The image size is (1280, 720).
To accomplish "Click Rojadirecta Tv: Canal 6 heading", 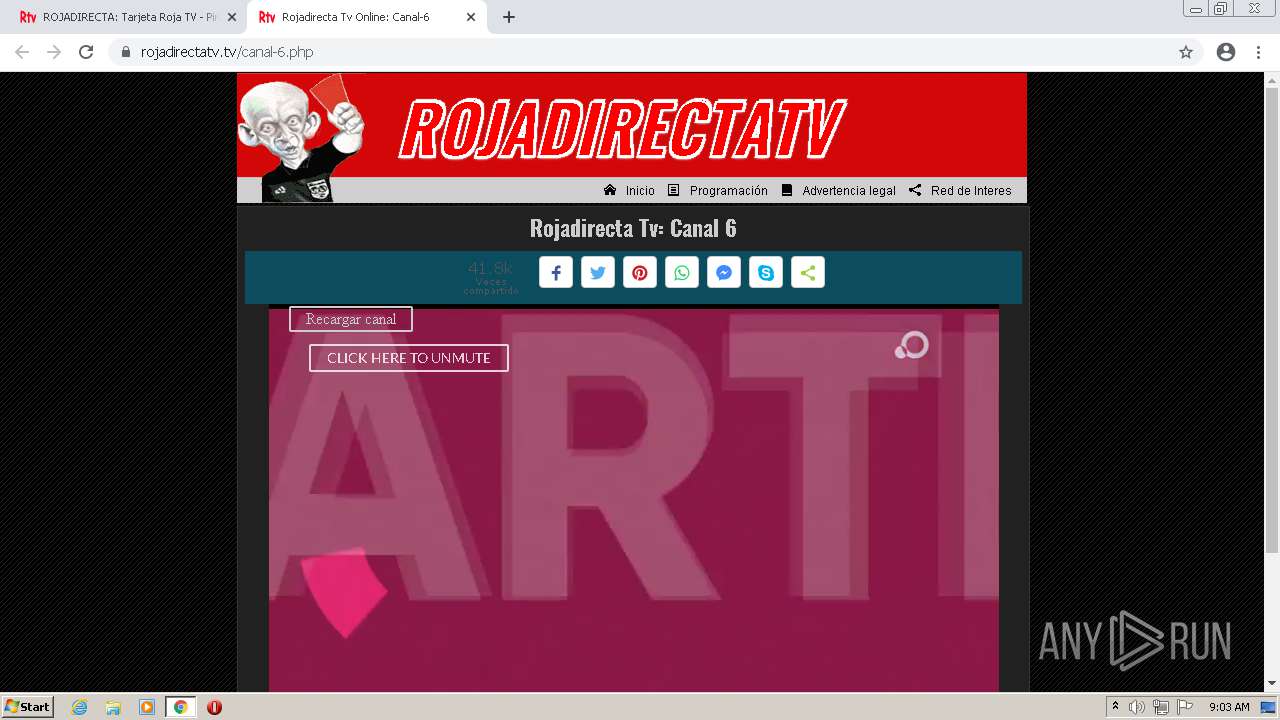I will 633,228.
